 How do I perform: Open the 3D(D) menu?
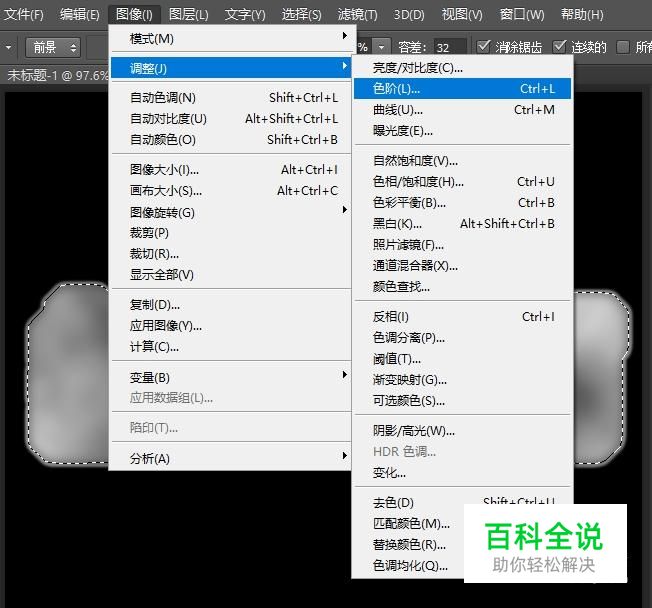[409, 15]
